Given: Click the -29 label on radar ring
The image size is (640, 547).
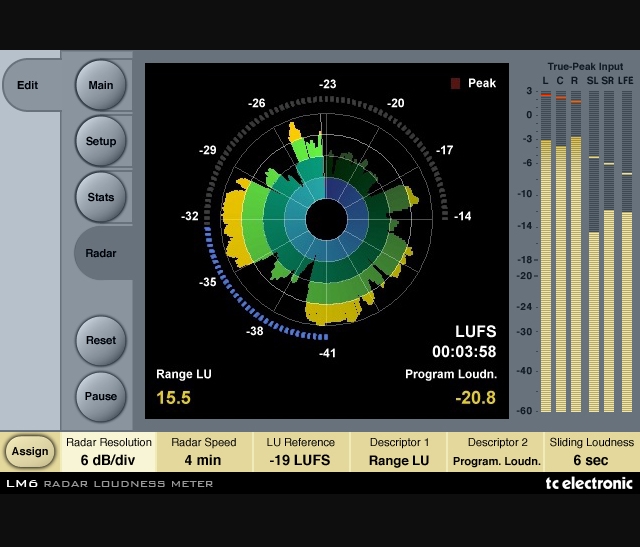Looking at the screenshot, I should (208, 150).
